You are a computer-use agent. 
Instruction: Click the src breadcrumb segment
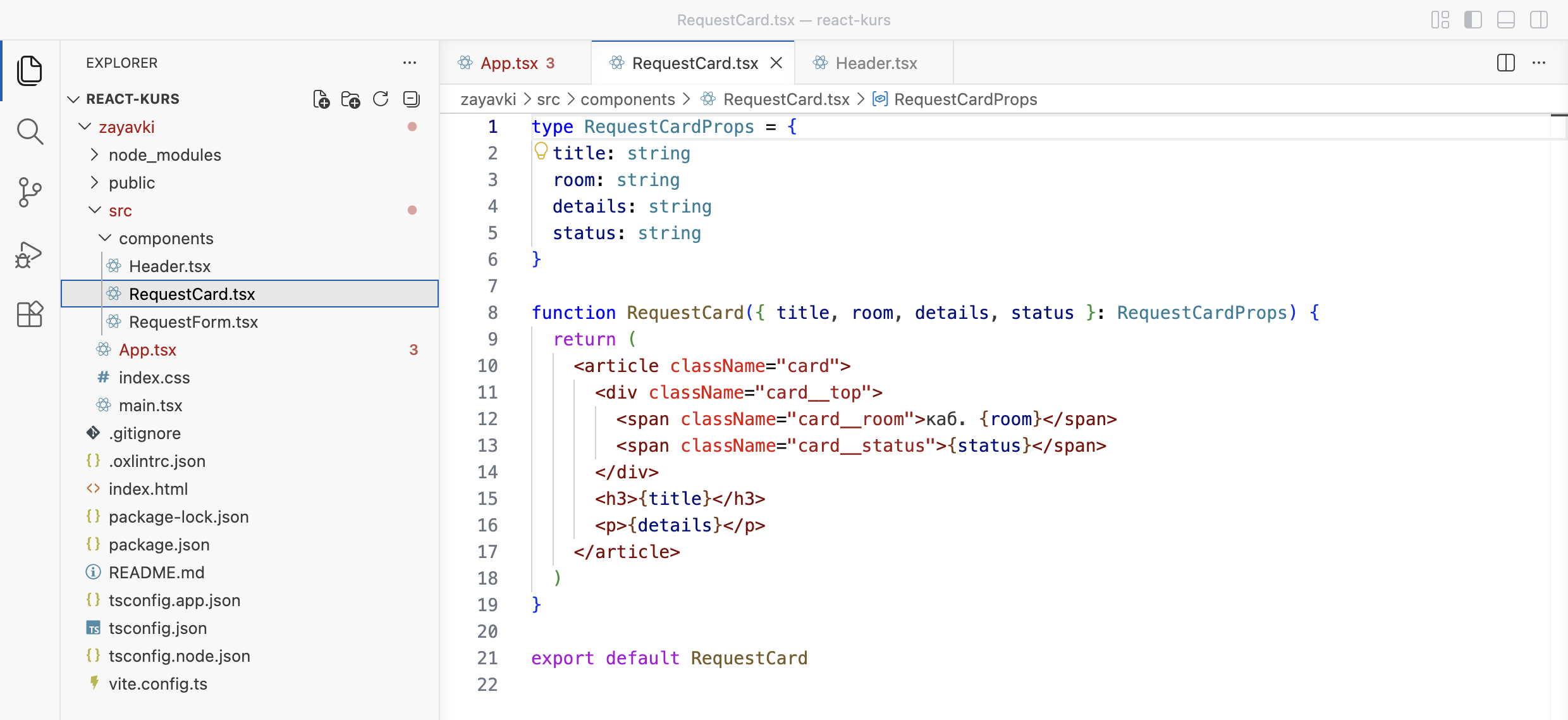(x=548, y=99)
